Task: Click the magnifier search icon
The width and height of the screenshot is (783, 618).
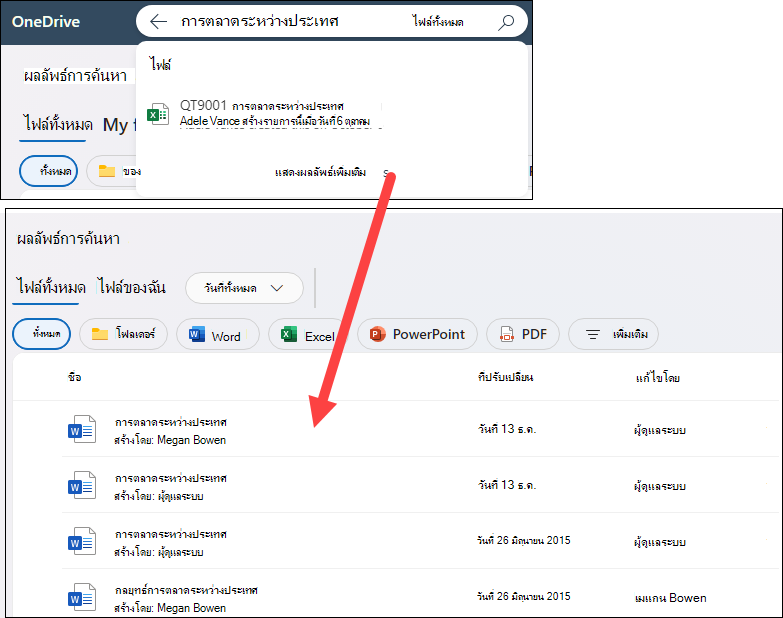Action: (x=506, y=22)
